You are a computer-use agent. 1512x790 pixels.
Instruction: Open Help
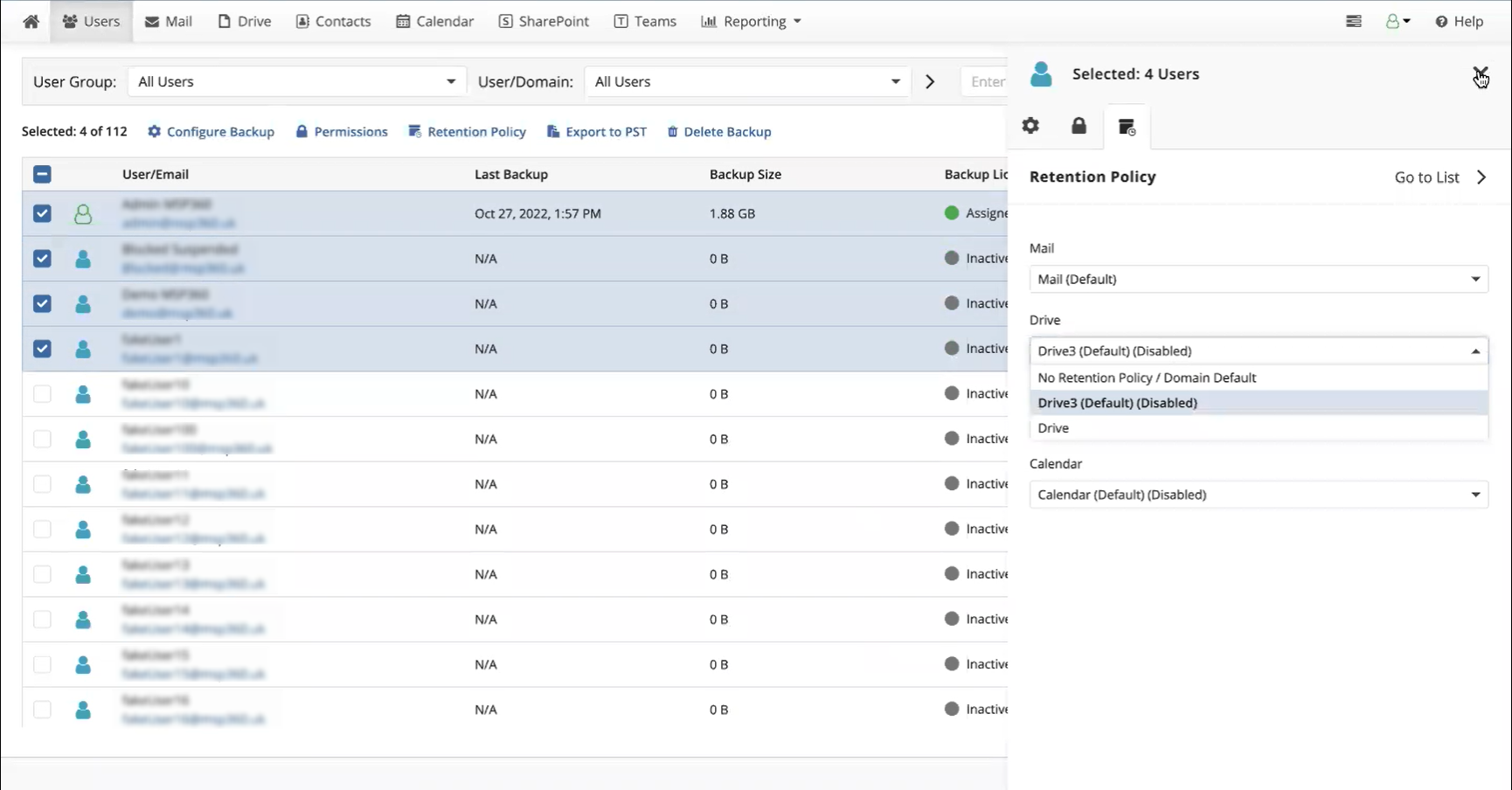[1459, 21]
